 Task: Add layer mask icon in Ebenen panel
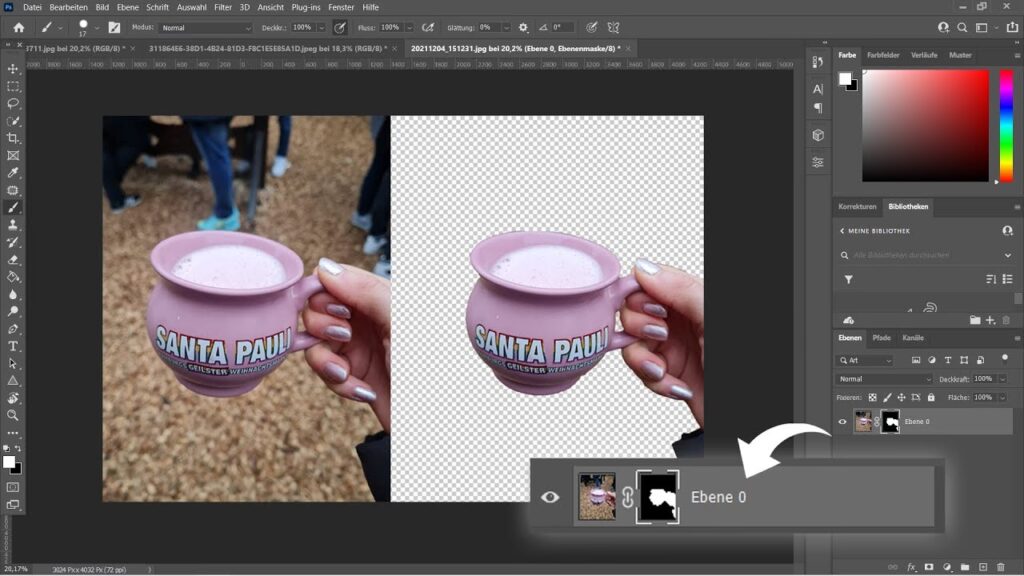point(928,567)
